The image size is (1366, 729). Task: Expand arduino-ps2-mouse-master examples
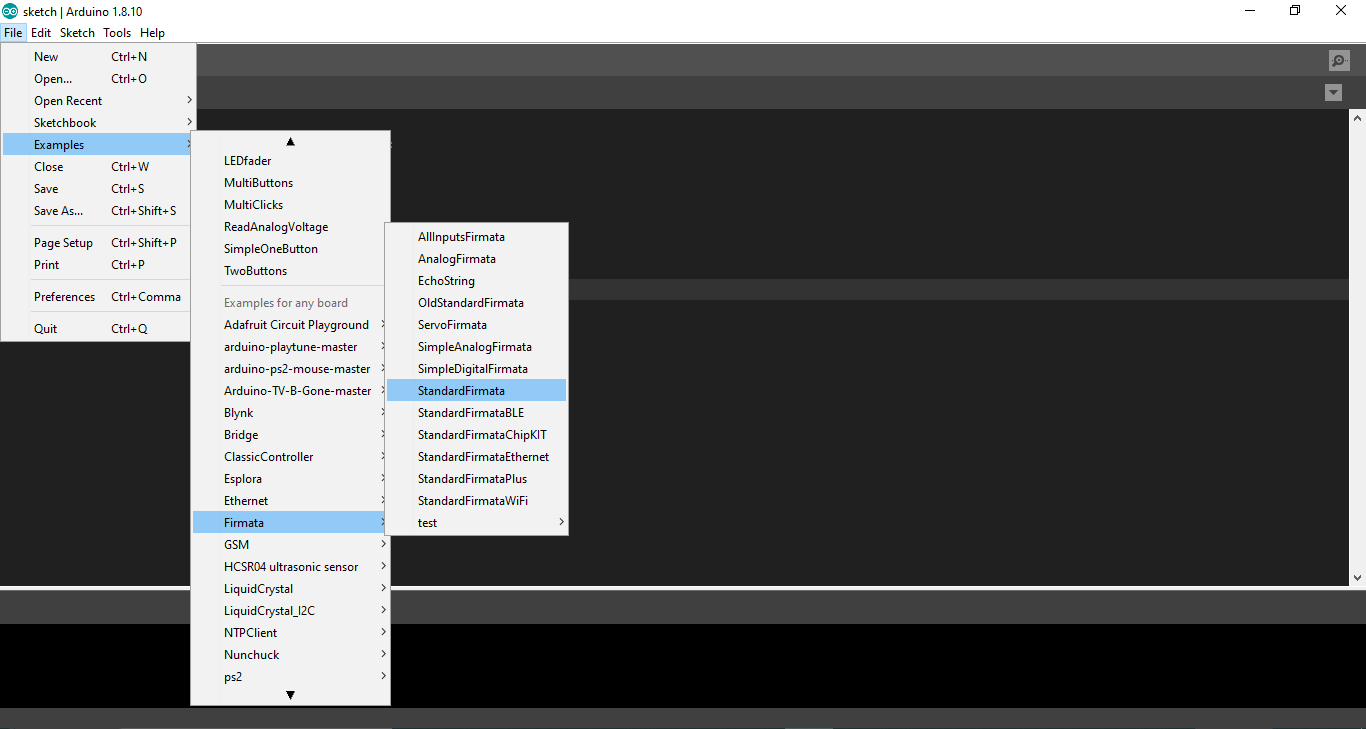point(290,369)
